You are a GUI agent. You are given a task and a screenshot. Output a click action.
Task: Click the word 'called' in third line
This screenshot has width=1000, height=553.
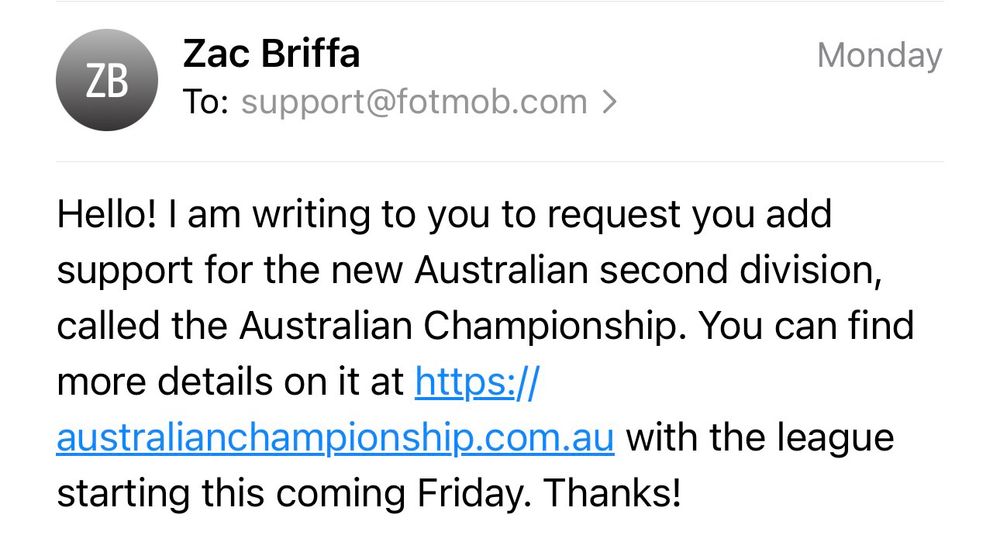(108, 326)
